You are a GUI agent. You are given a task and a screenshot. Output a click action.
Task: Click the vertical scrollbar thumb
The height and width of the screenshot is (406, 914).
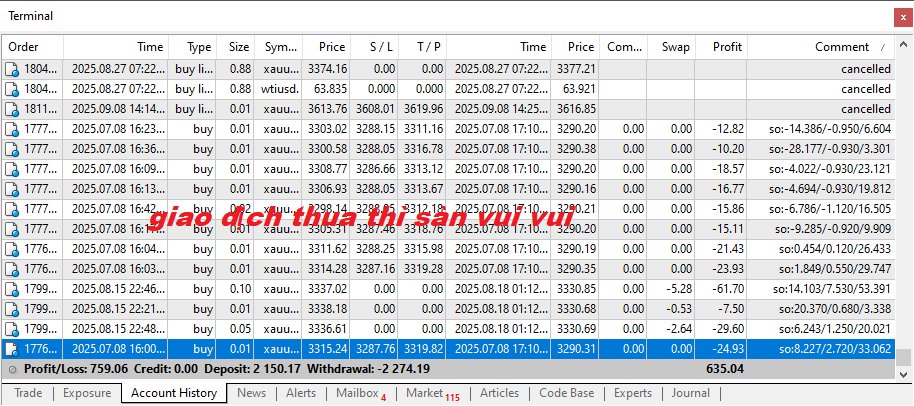(904, 356)
